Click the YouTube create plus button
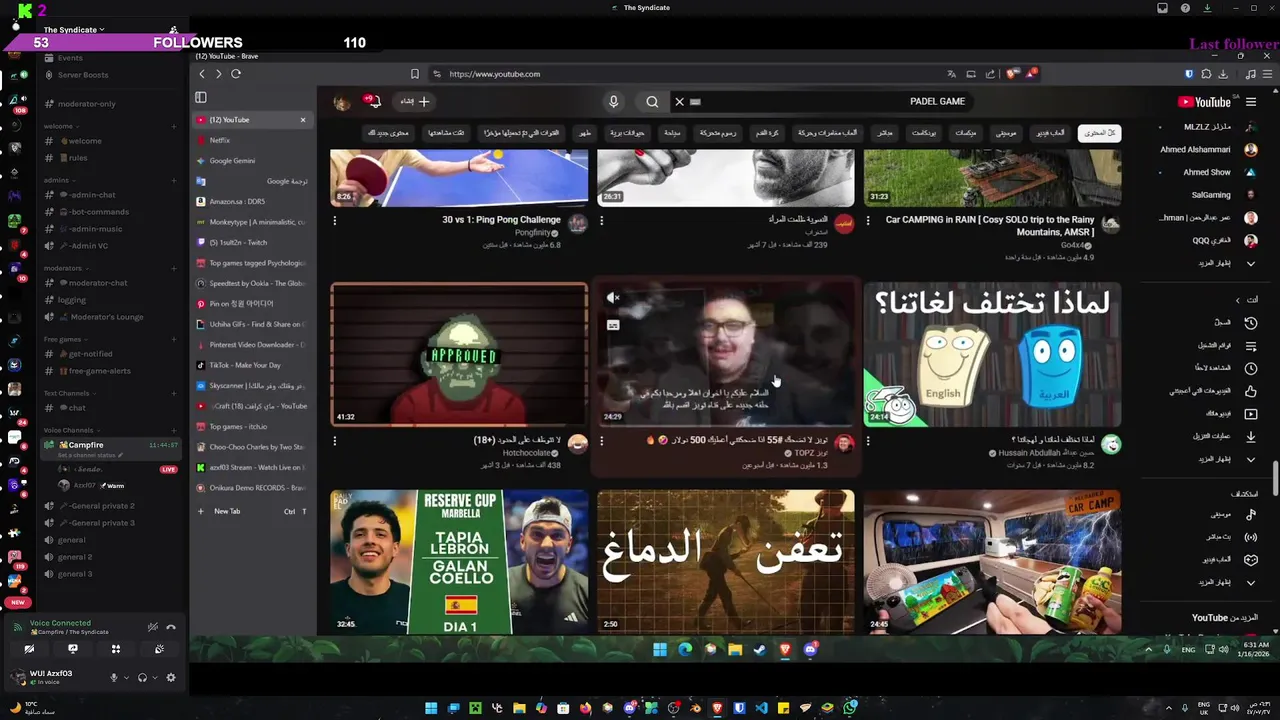 [x=415, y=101]
